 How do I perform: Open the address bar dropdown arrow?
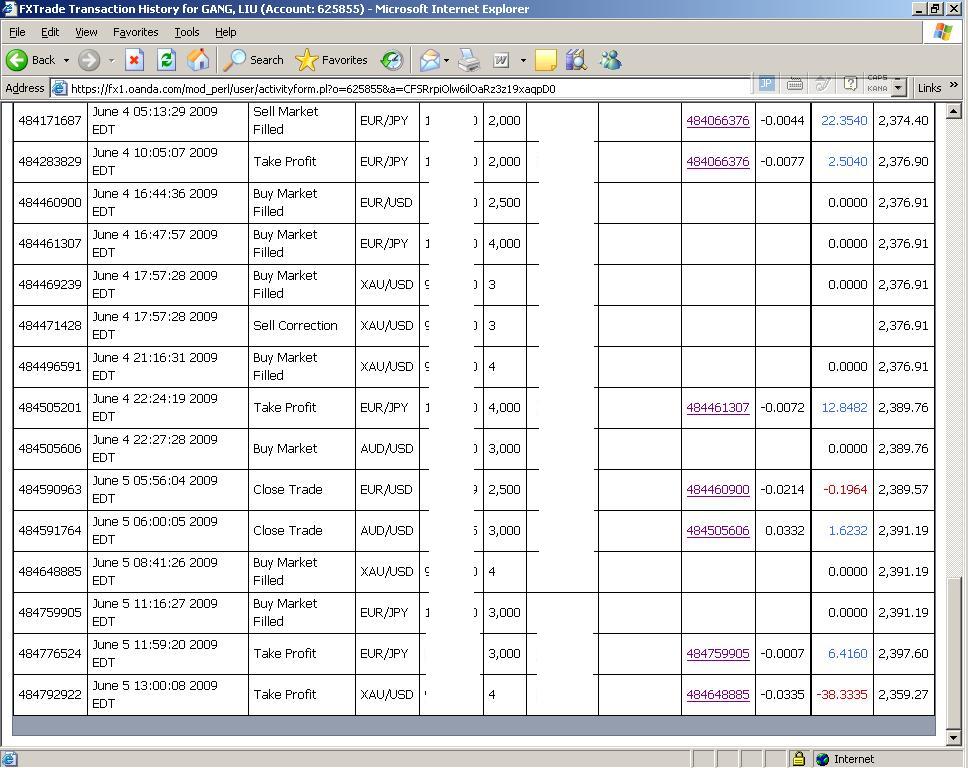click(x=899, y=88)
